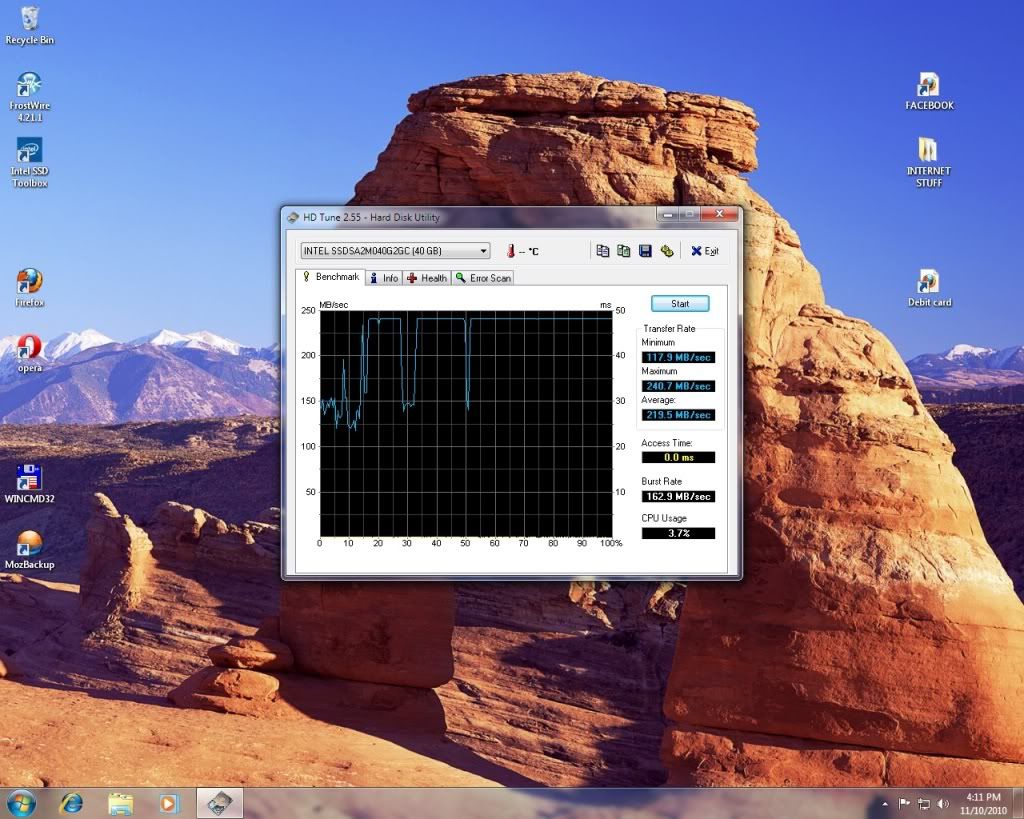Select the Recycle Bin desktop icon
Screen dimensions: 1024x819
pyautogui.click(x=29, y=26)
